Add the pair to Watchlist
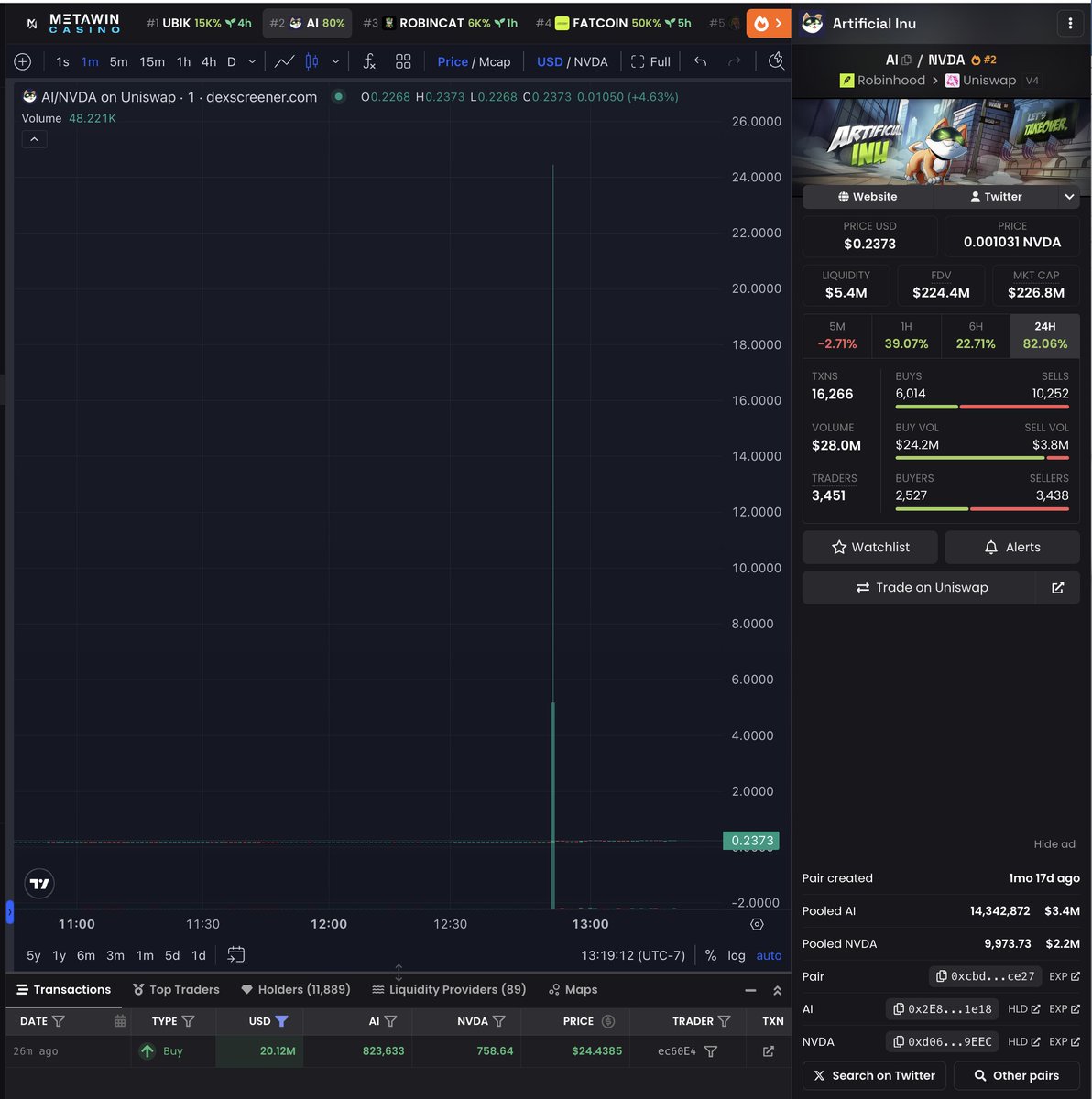 tap(870, 547)
